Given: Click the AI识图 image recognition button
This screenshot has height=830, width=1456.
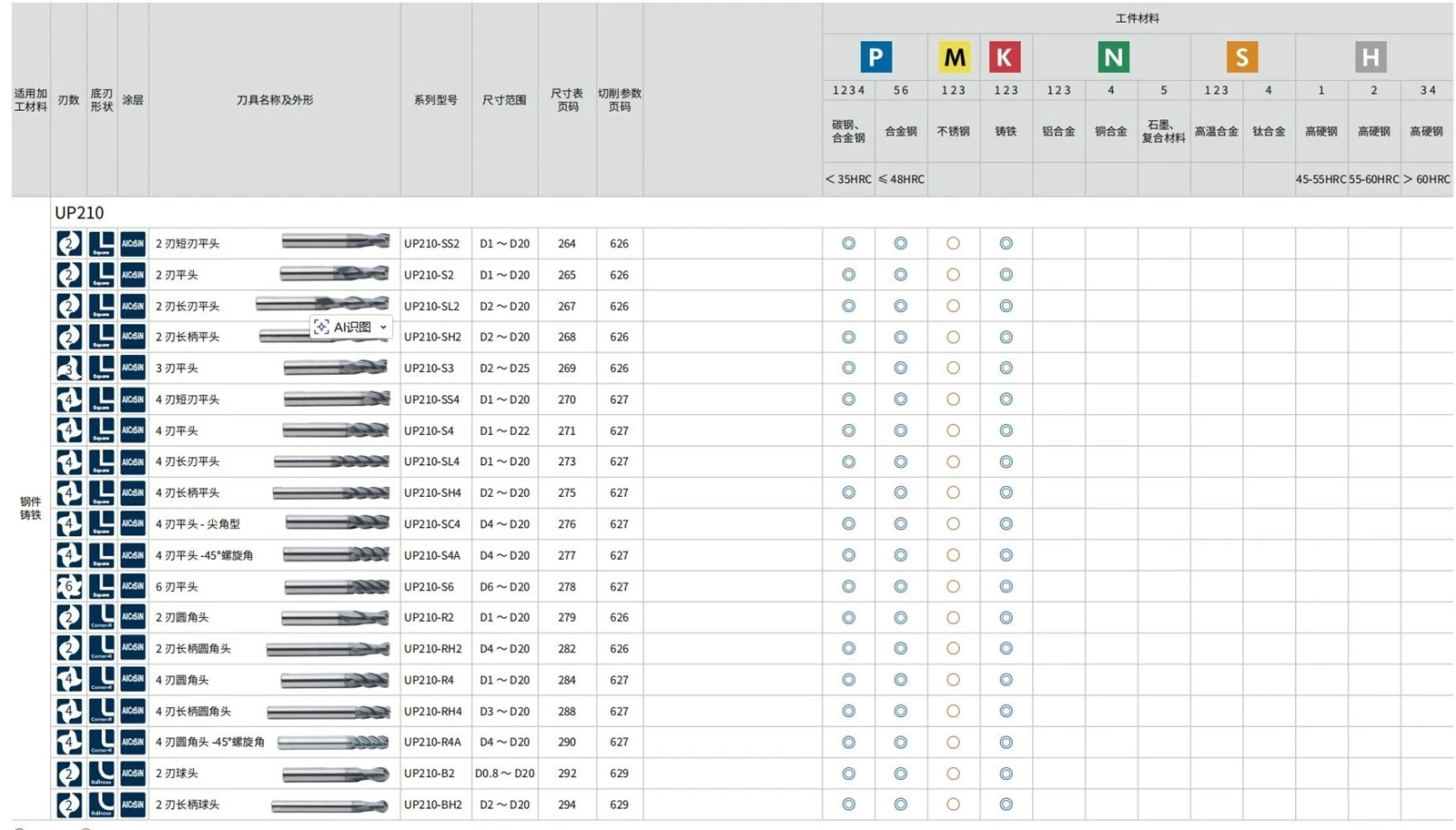Looking at the screenshot, I should (x=343, y=328).
